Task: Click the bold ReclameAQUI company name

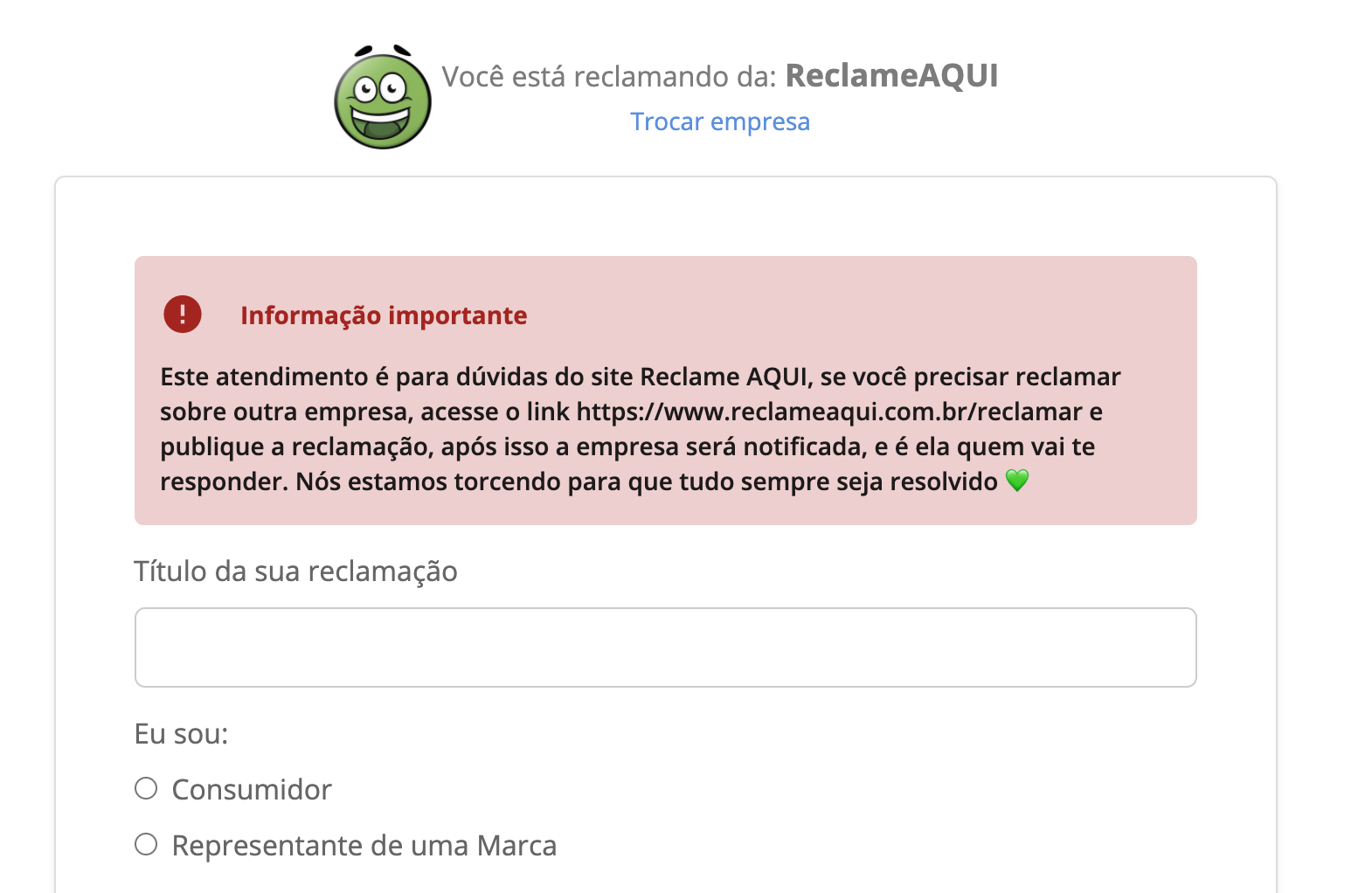Action: [x=891, y=76]
